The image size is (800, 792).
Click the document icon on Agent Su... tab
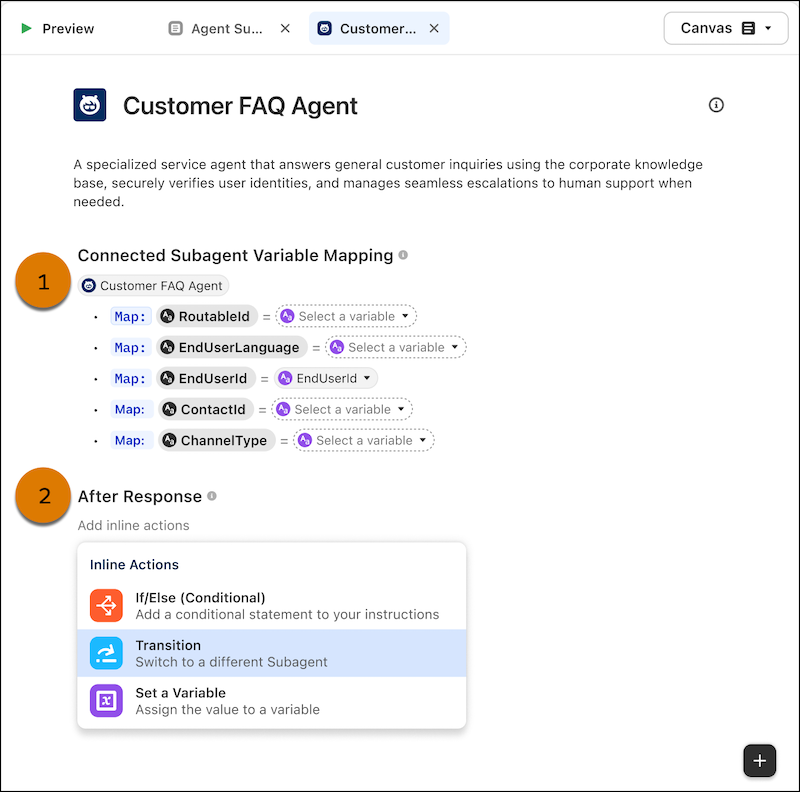176,29
